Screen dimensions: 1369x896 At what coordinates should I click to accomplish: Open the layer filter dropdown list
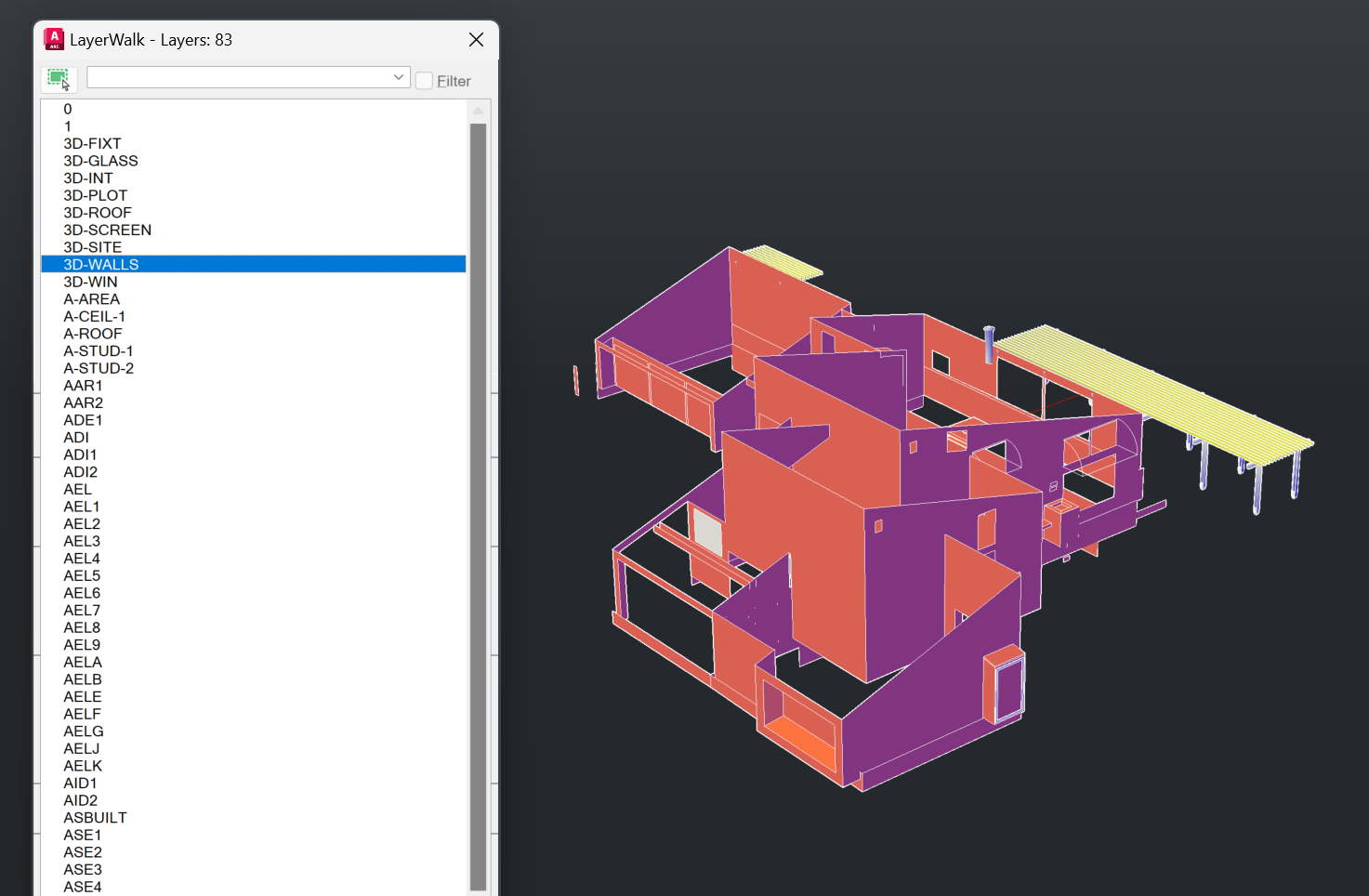[x=398, y=77]
